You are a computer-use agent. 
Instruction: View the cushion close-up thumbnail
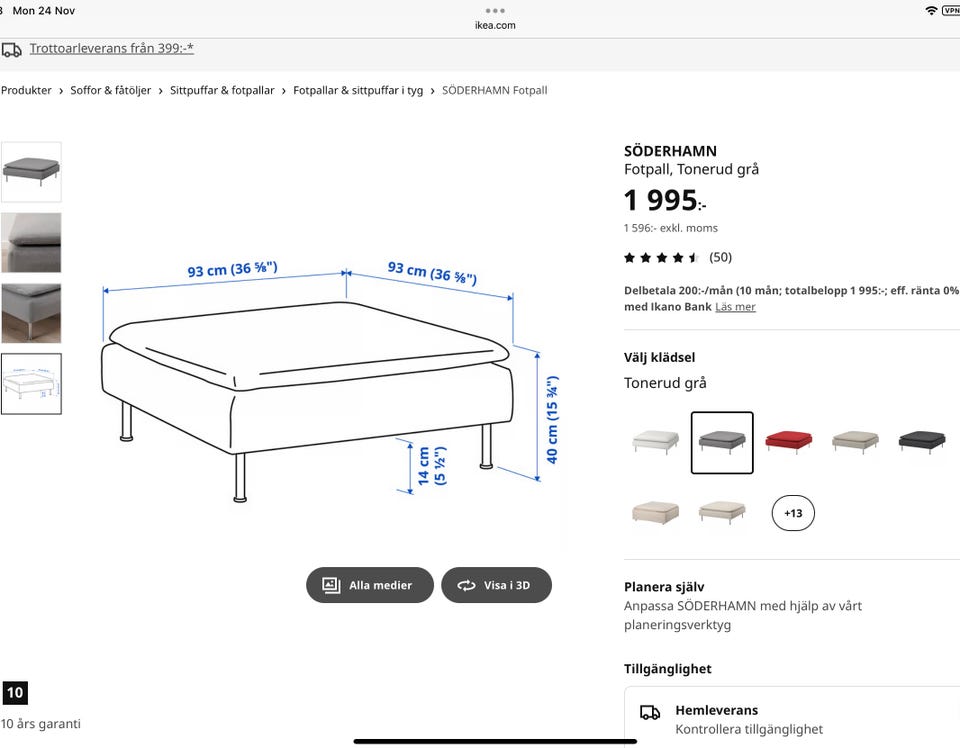(31, 242)
